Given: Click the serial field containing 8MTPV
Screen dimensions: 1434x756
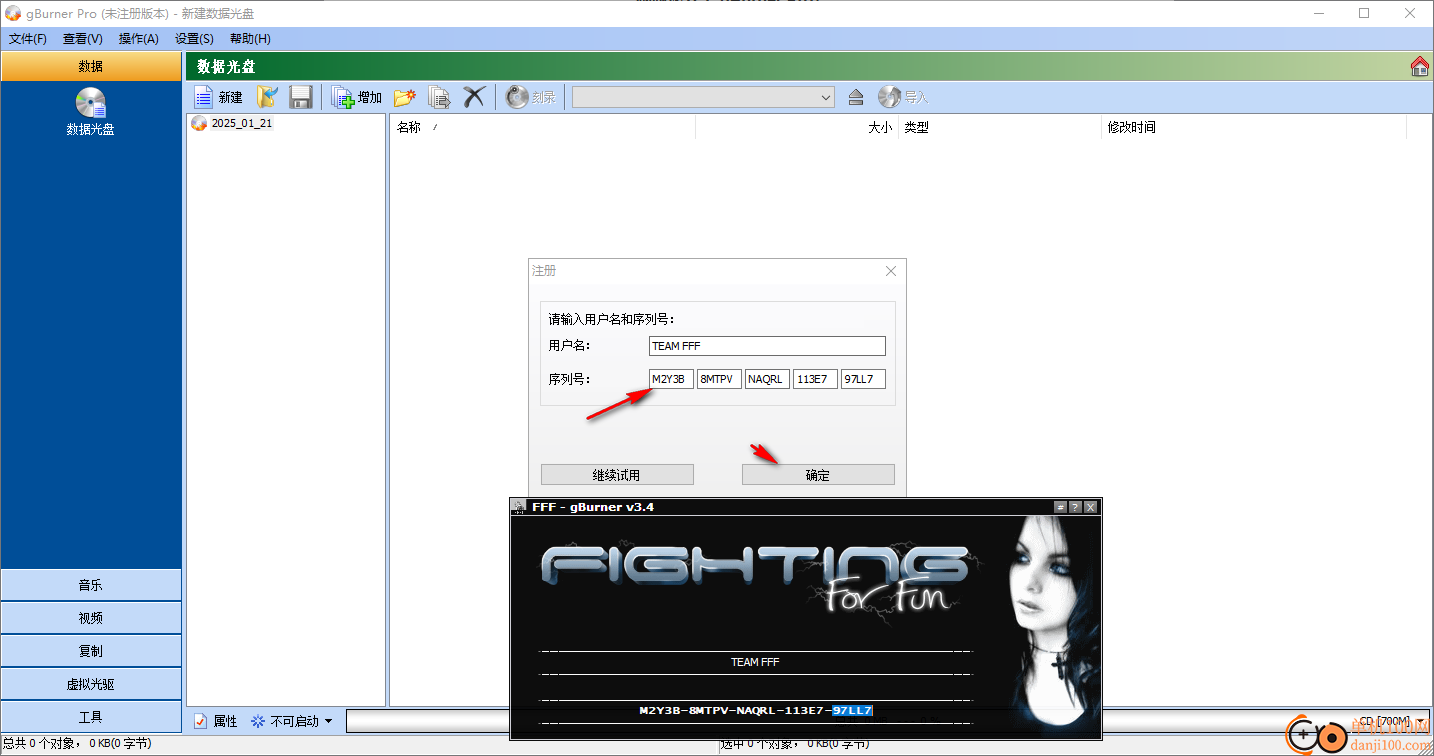Looking at the screenshot, I should [x=719, y=379].
